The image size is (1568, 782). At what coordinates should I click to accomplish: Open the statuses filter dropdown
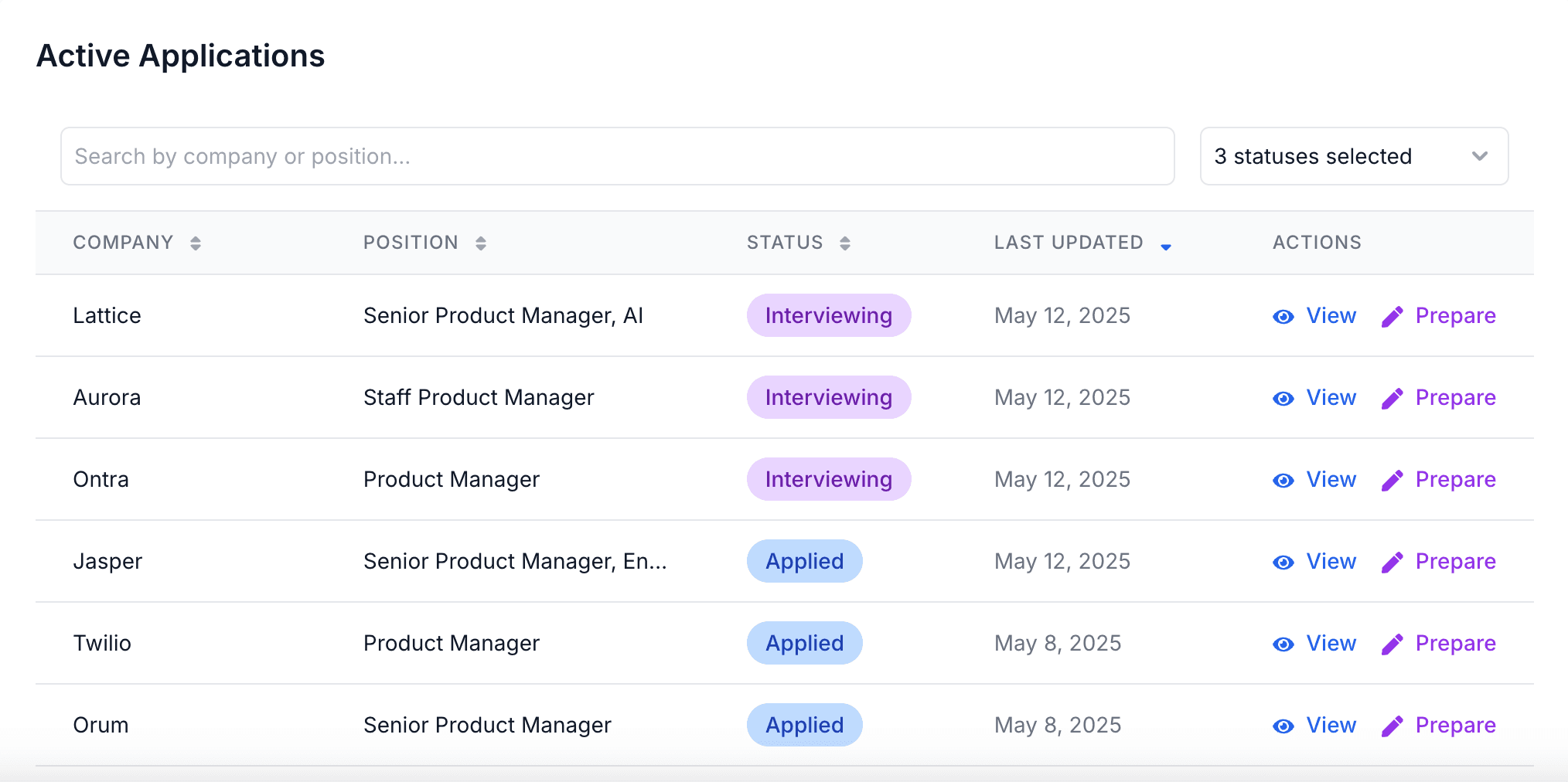(x=1352, y=156)
